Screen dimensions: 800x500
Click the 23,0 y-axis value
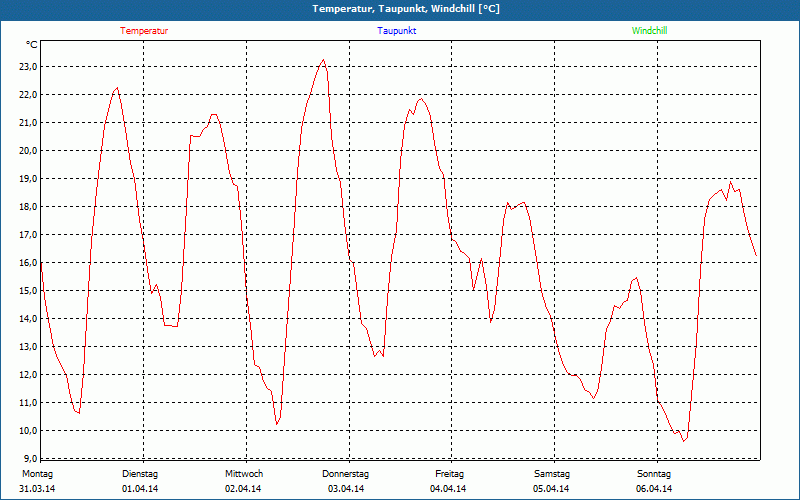(29, 67)
